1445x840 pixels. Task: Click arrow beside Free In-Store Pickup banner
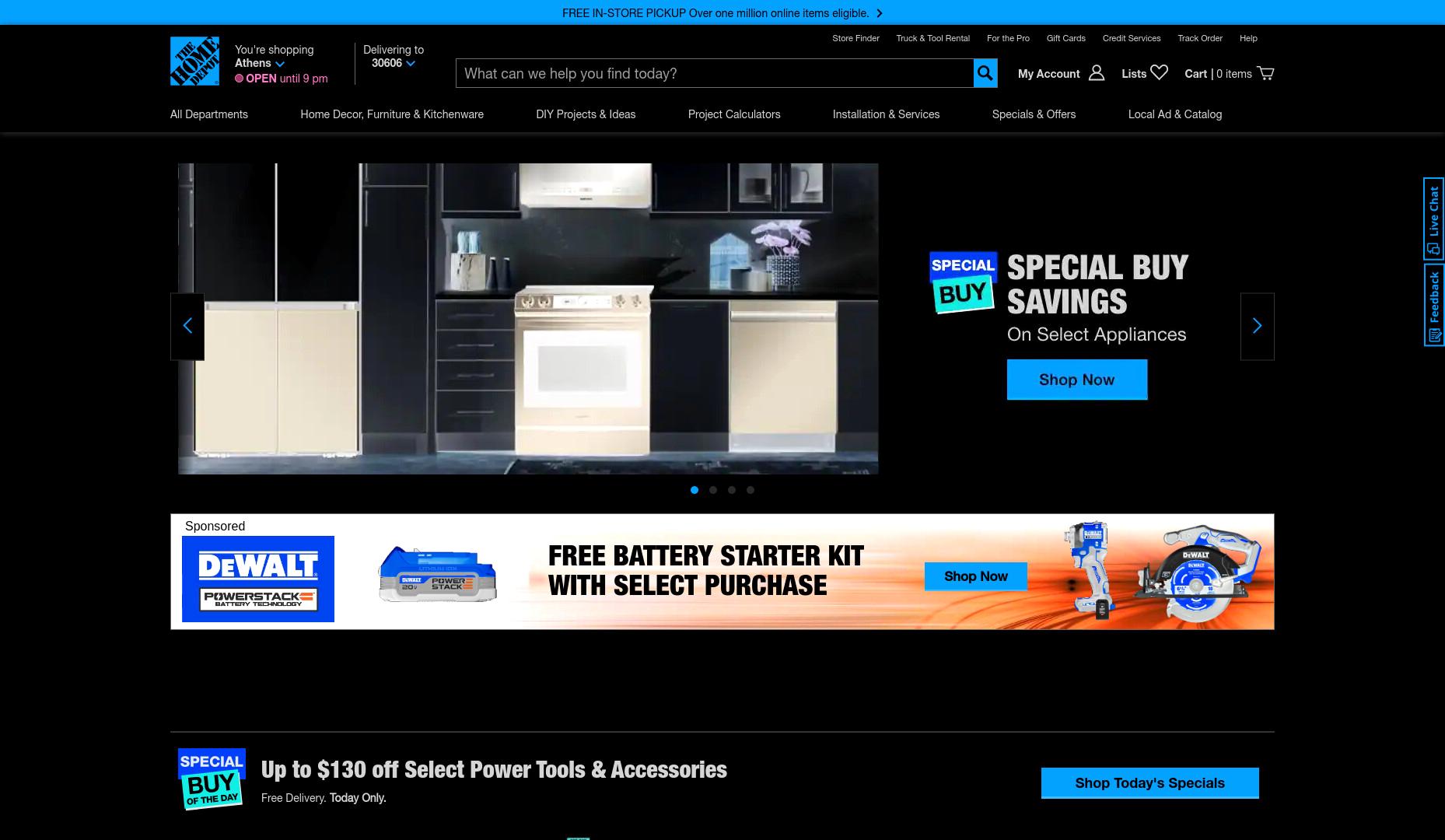[880, 13]
